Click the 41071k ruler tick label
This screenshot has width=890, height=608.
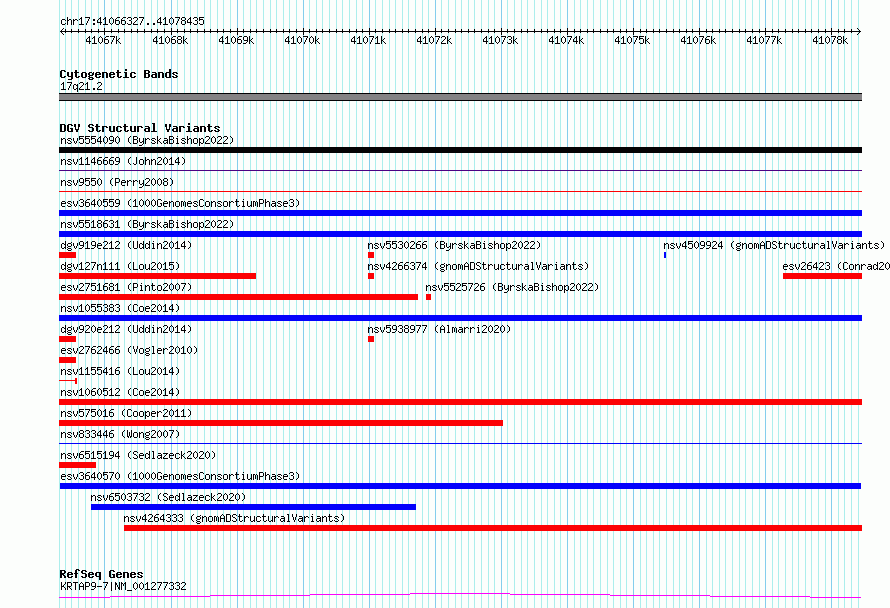pyautogui.click(x=368, y=40)
